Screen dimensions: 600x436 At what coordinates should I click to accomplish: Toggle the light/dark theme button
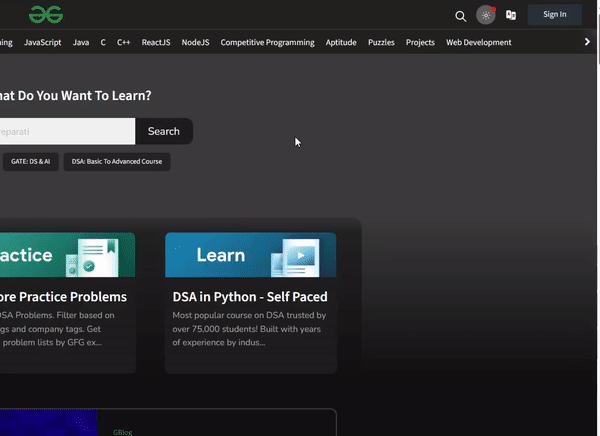click(486, 15)
